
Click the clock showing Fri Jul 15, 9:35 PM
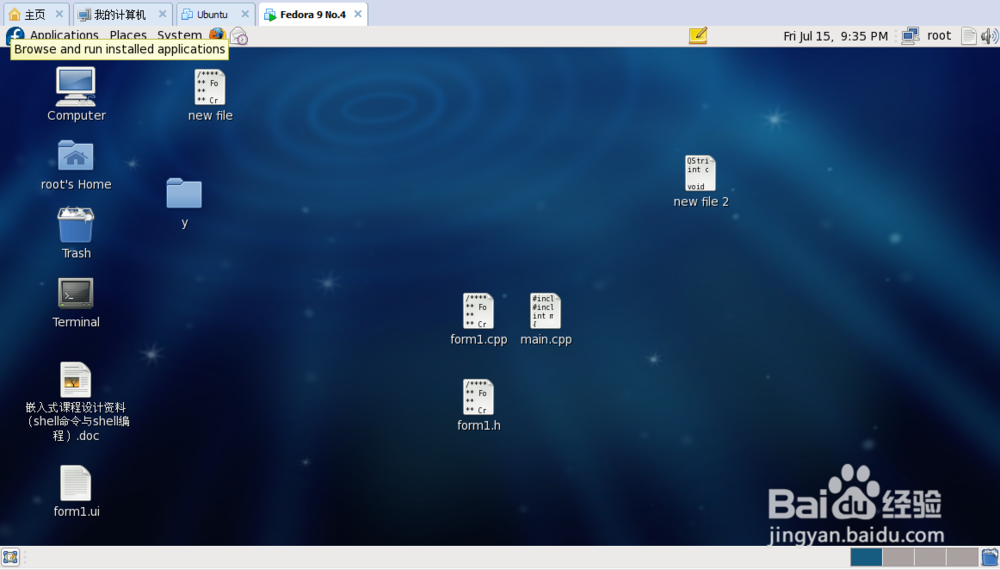pyautogui.click(x=835, y=36)
